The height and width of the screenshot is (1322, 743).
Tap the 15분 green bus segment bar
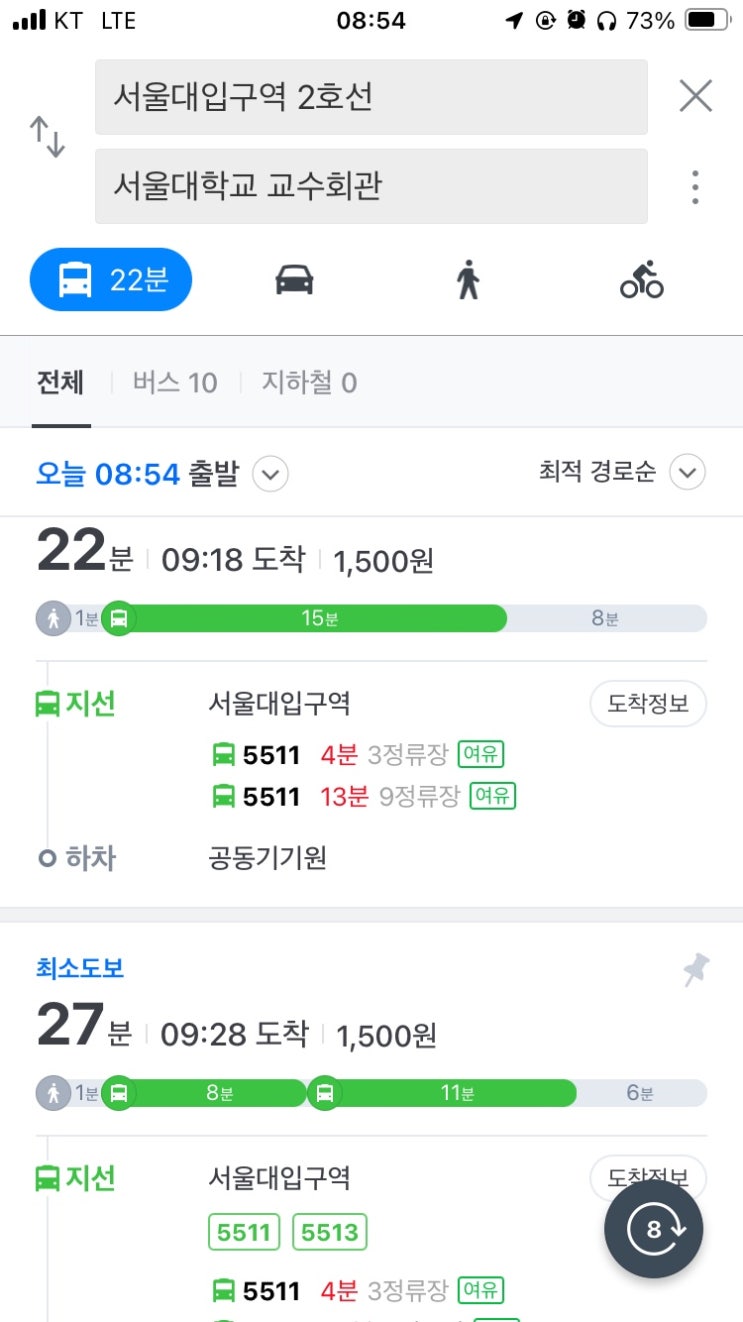click(x=318, y=619)
